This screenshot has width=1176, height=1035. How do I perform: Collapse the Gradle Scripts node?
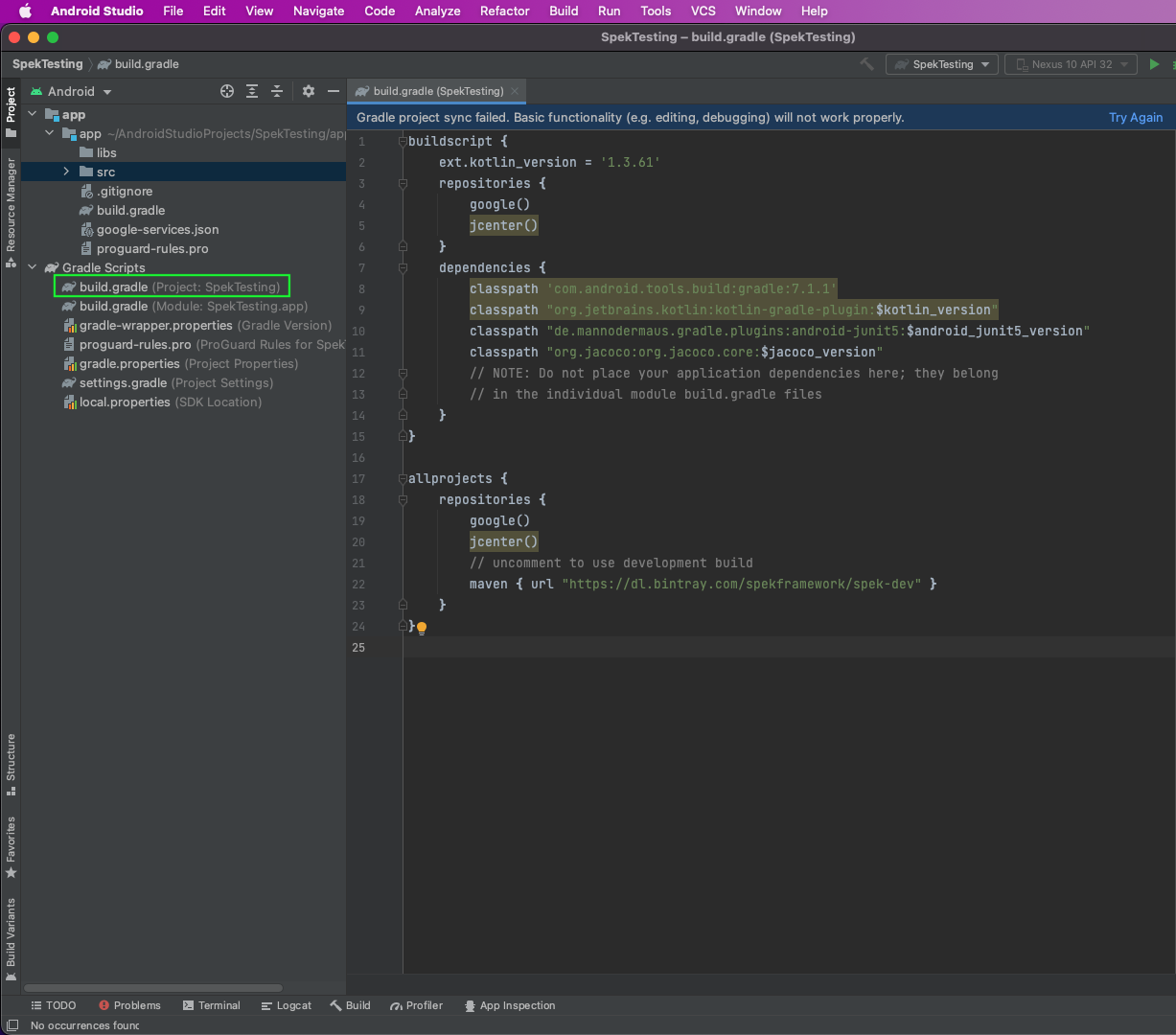coord(32,267)
